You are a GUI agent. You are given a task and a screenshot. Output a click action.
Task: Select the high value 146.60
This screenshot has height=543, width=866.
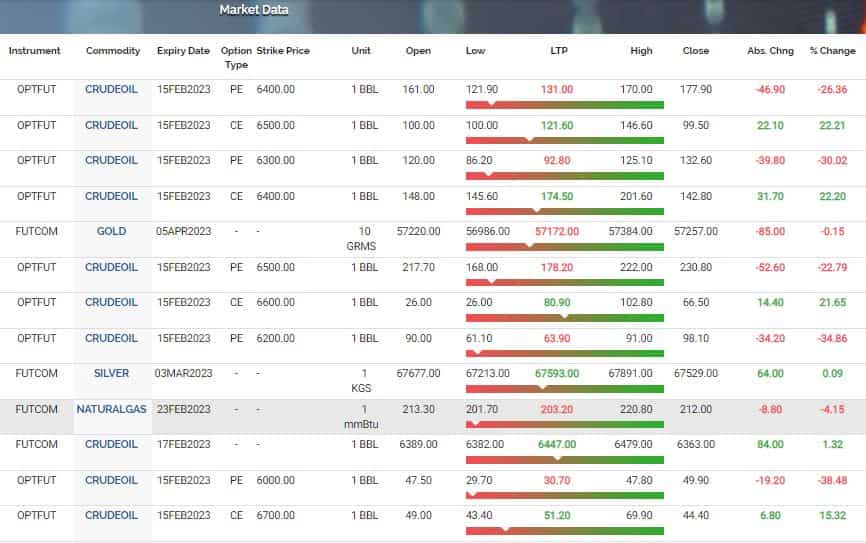pos(636,125)
